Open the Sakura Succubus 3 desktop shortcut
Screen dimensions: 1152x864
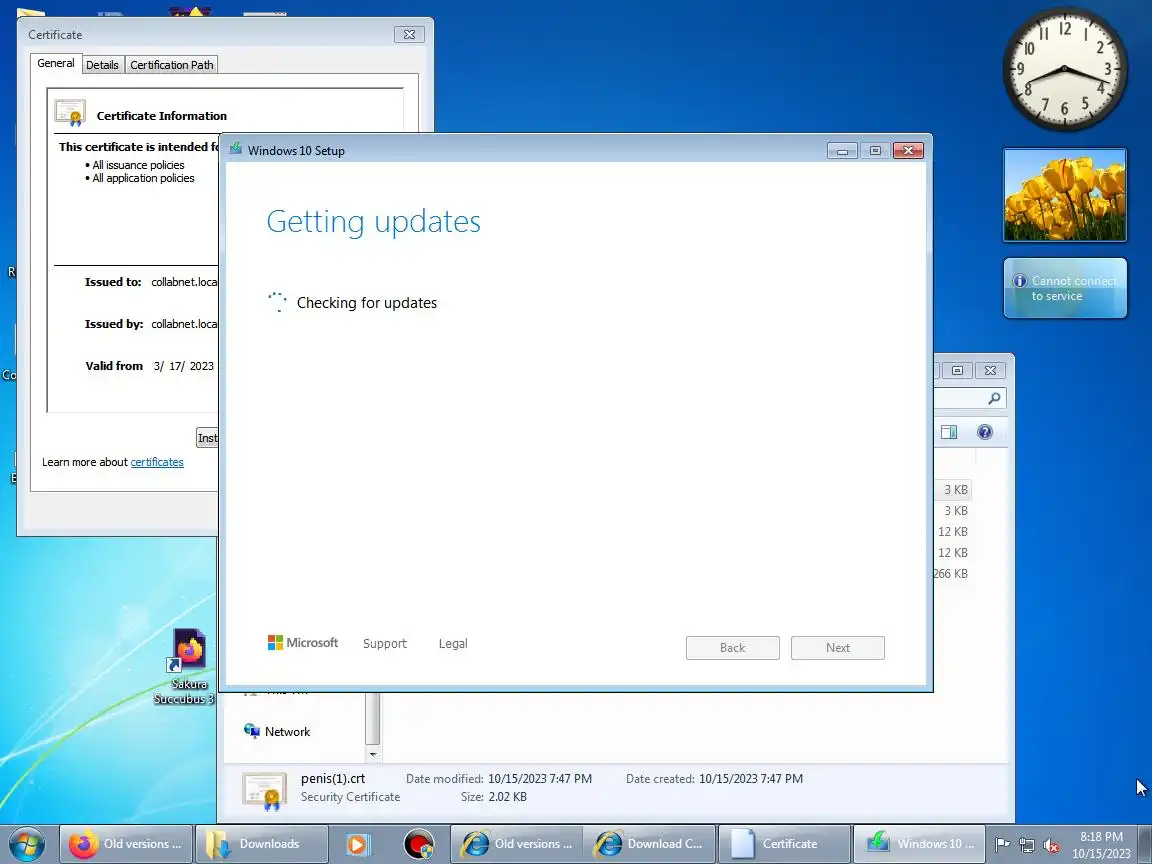184,666
